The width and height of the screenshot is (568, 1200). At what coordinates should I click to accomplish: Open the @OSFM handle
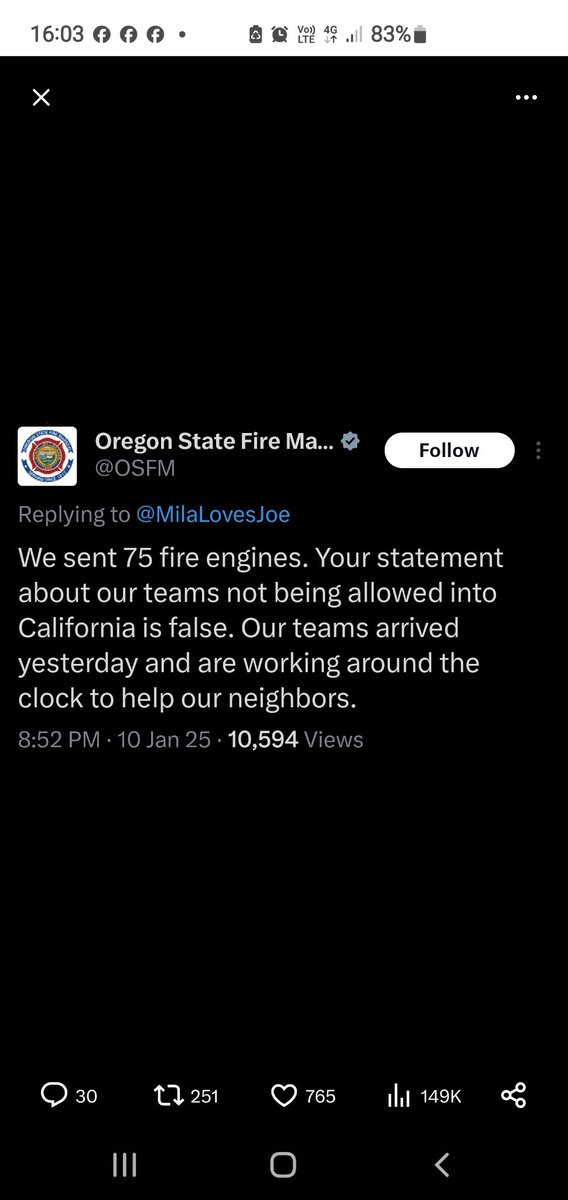[127, 465]
